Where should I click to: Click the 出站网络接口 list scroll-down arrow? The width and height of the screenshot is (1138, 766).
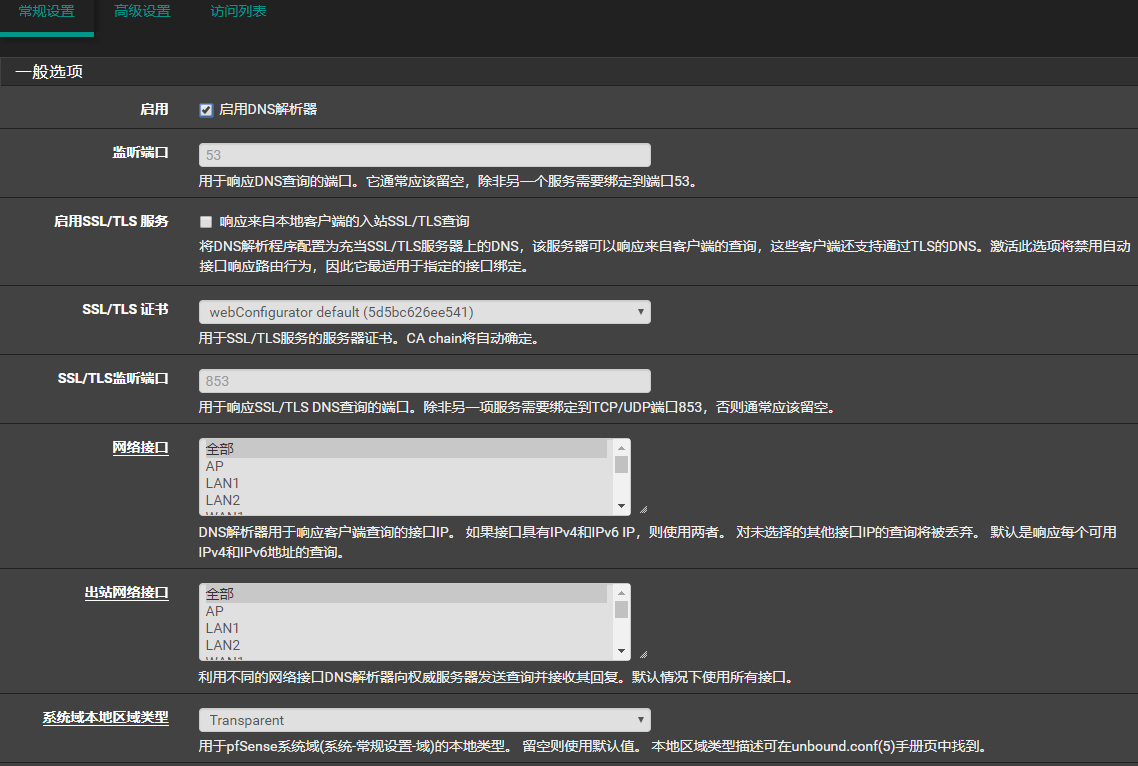pos(621,652)
